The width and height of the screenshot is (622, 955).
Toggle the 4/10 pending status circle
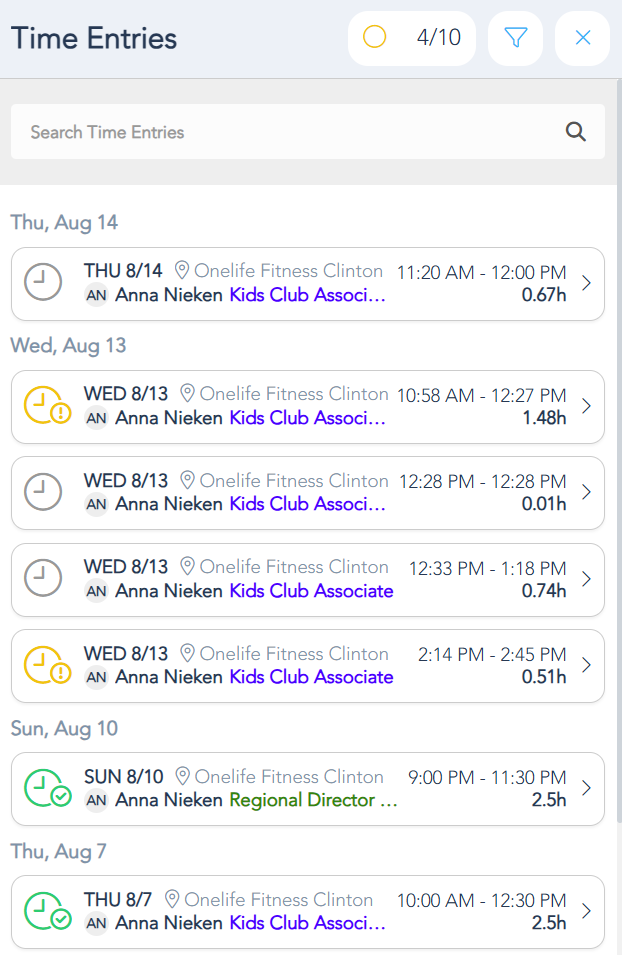[x=375, y=38]
